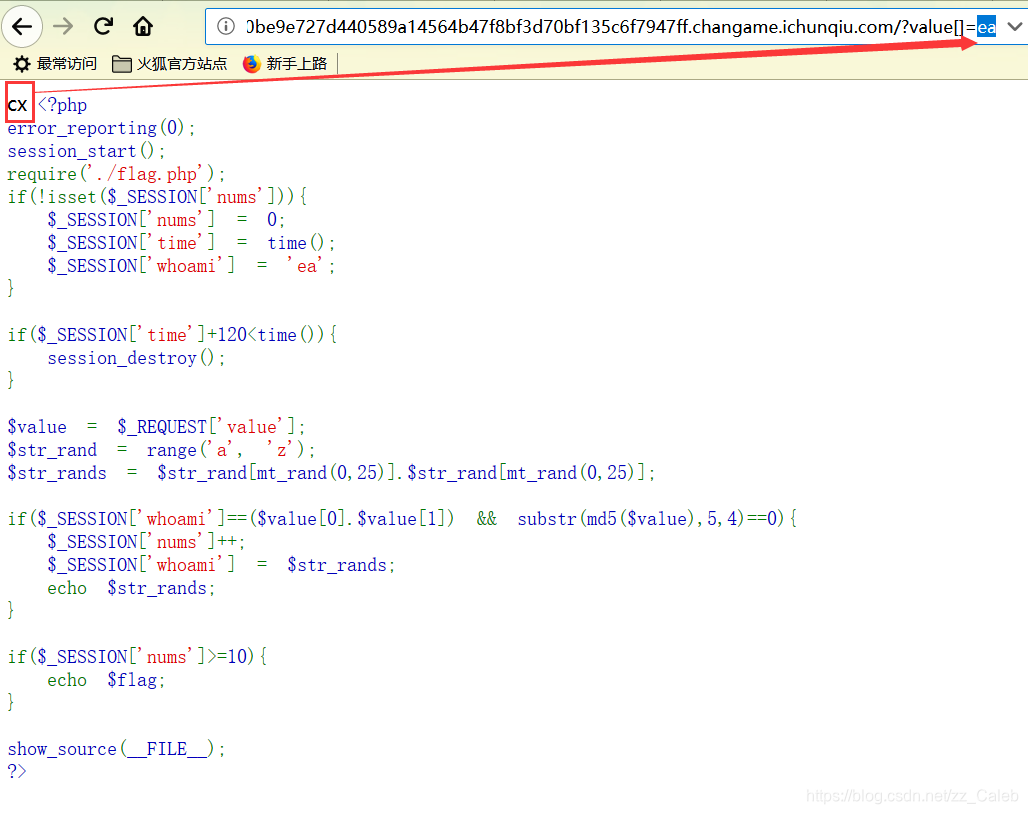1028x814 pixels.
Task: Click the require './flag.php' line
Action: (x=116, y=174)
